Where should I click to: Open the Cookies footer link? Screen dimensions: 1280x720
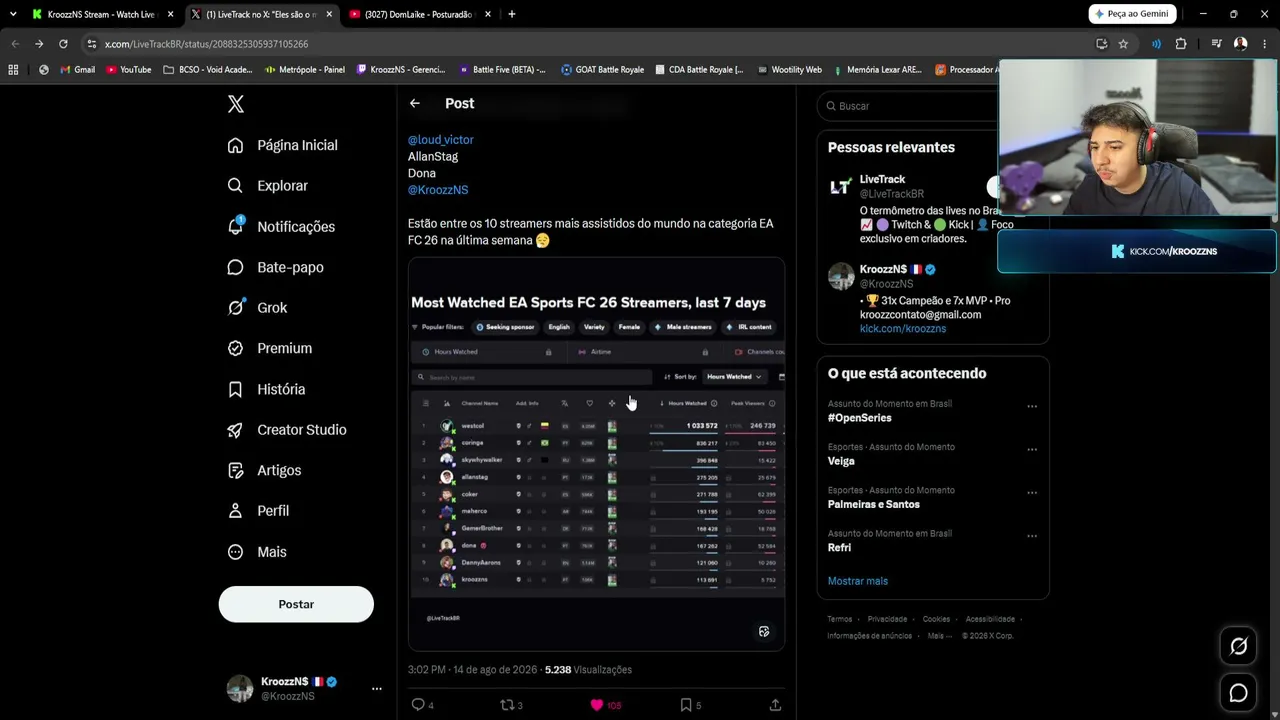[x=936, y=619]
